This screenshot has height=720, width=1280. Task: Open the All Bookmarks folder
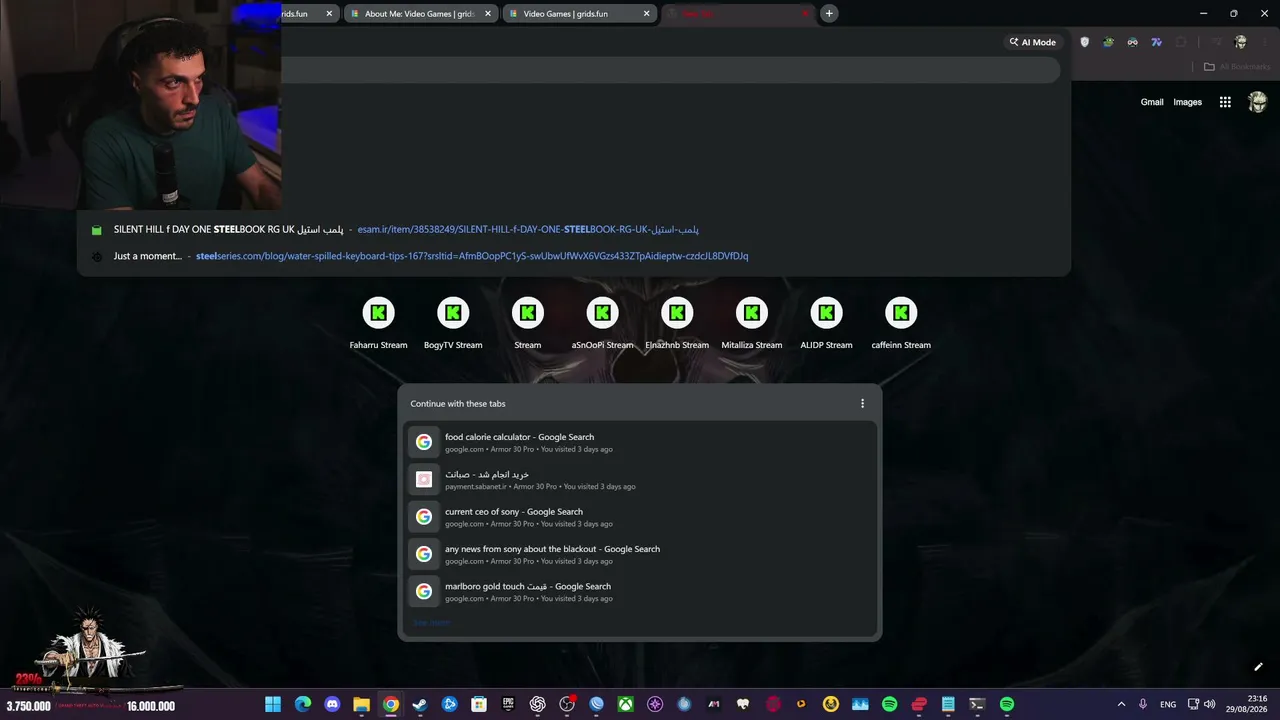coord(1236,67)
